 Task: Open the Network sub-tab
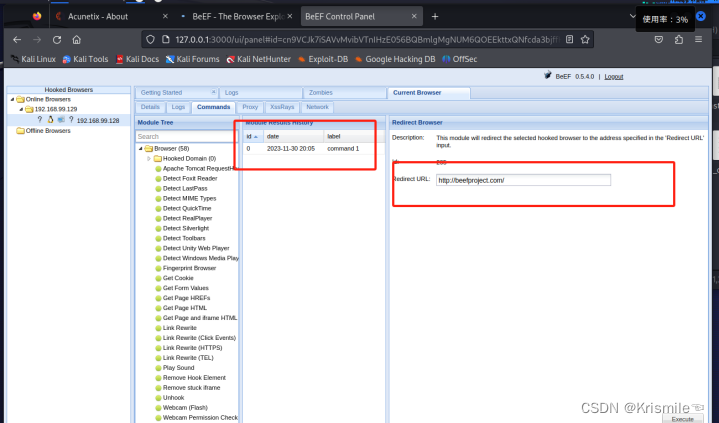click(x=317, y=107)
